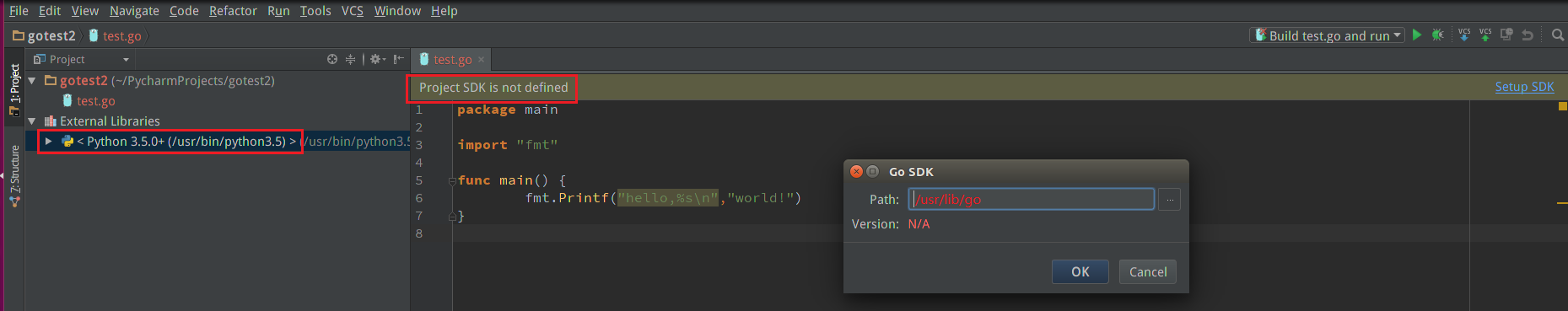This screenshot has height=311, width=1568.
Task: Open the VCS menu
Action: 353,11
